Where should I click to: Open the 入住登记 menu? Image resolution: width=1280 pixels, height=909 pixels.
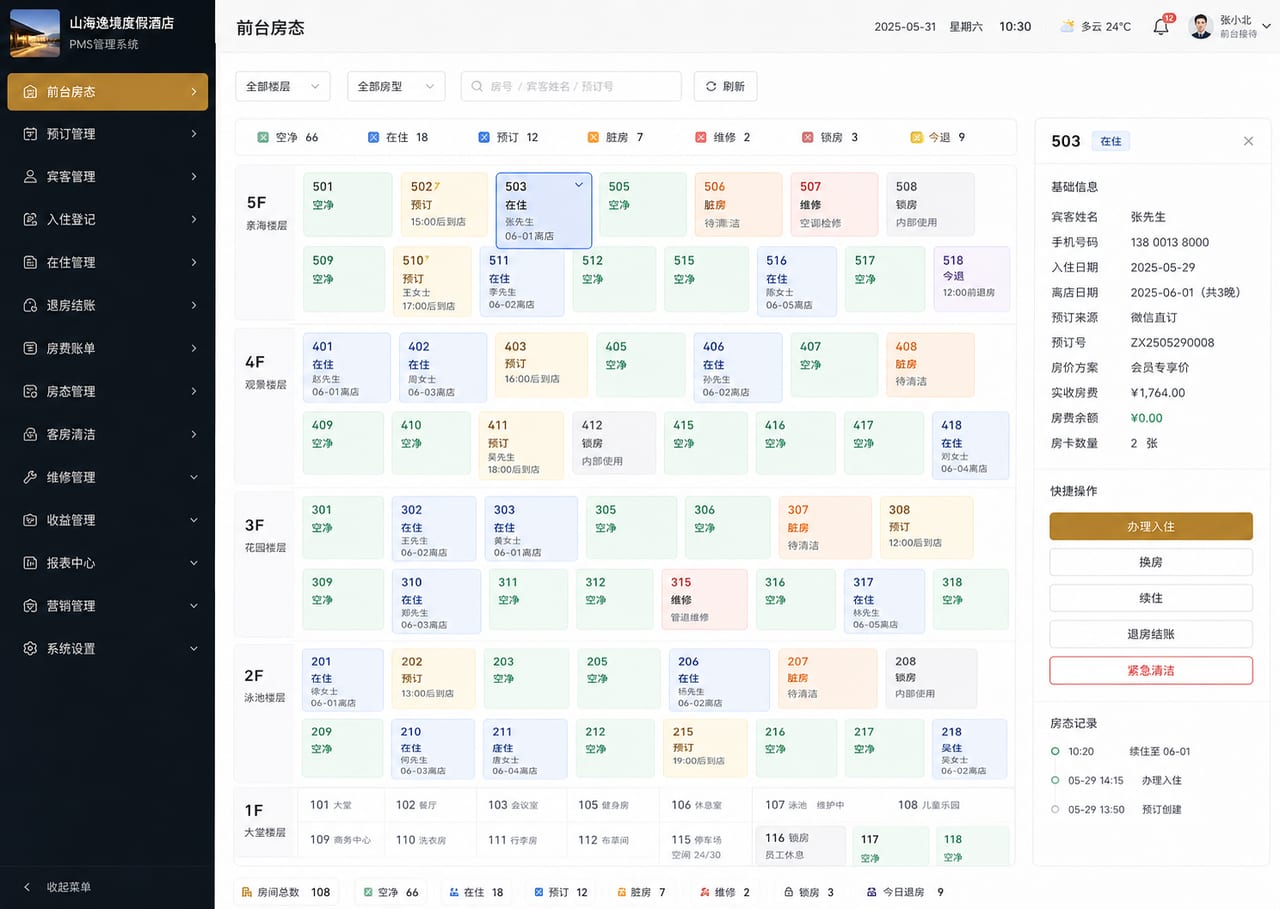tap(107, 220)
